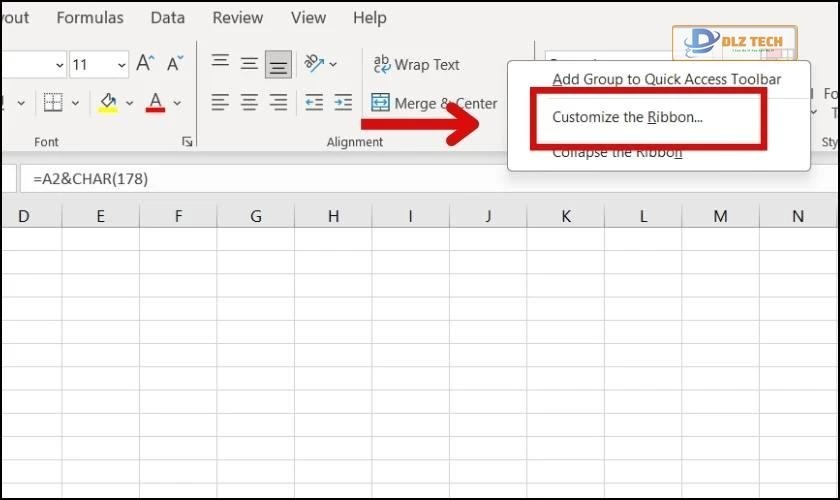
Task: Click the Increase Font Size icon
Action: pyautogui.click(x=146, y=65)
